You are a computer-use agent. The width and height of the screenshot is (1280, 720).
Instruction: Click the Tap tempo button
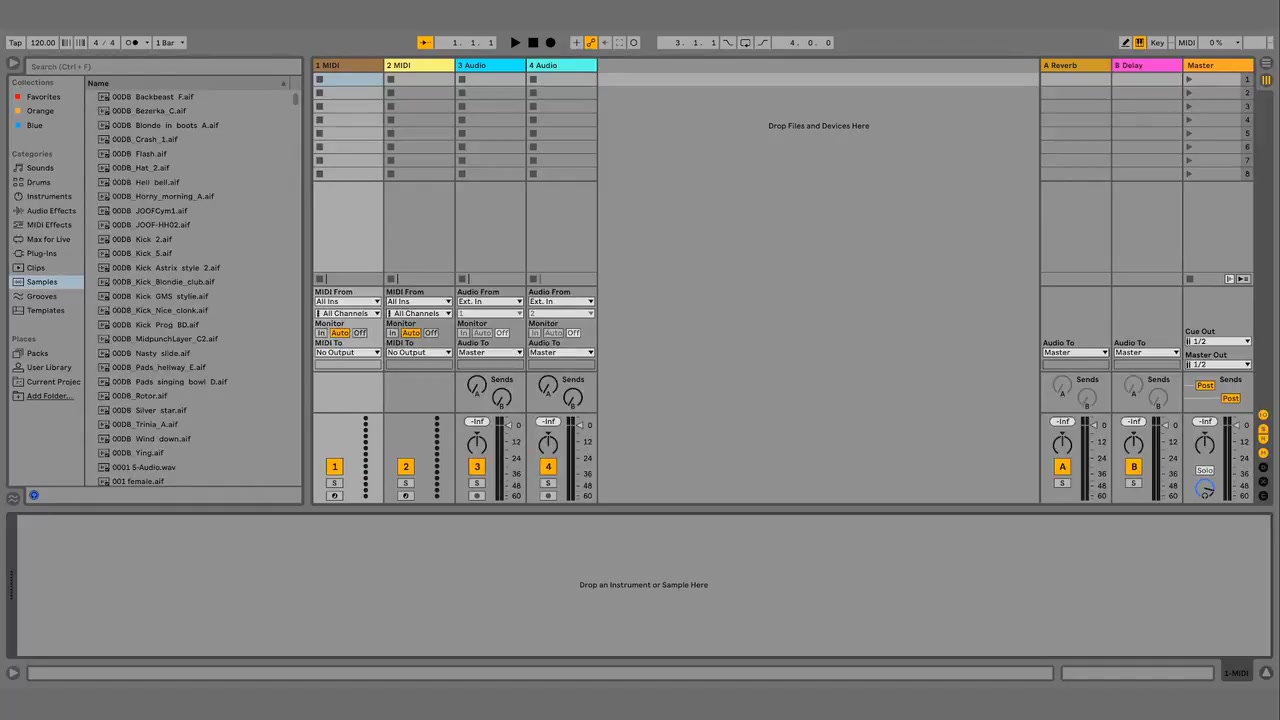tap(15, 43)
